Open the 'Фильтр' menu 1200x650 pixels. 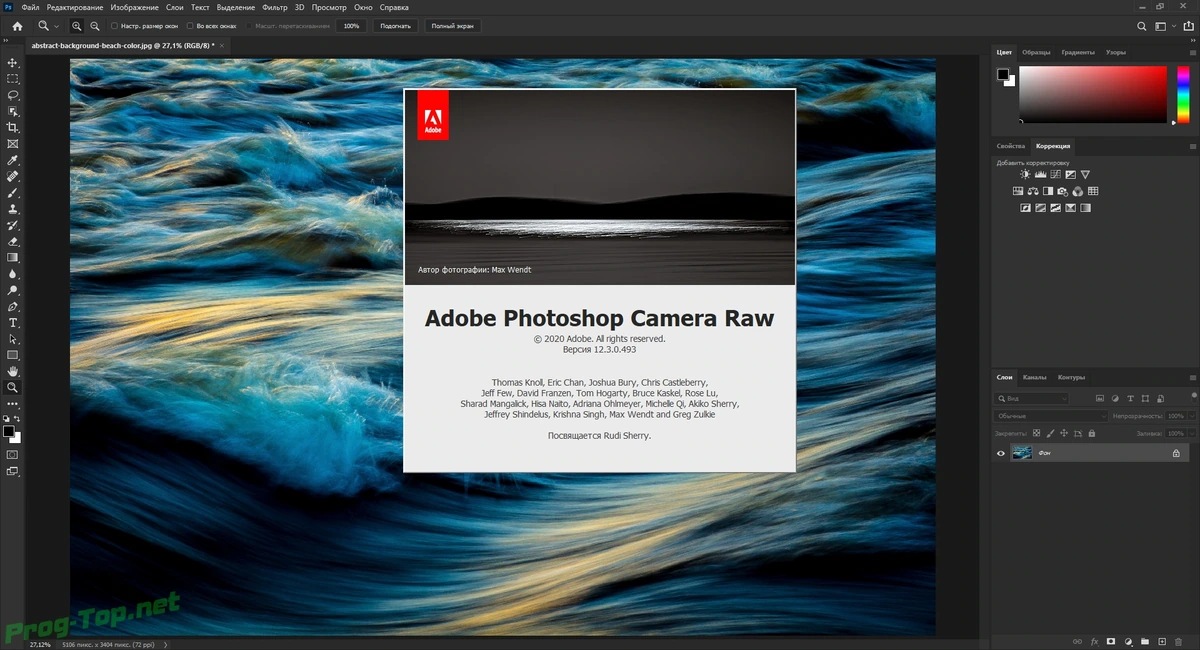(274, 7)
